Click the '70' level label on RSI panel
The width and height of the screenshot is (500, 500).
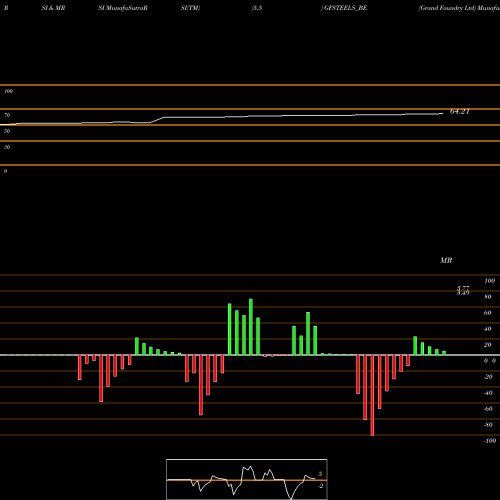[x=7, y=115]
